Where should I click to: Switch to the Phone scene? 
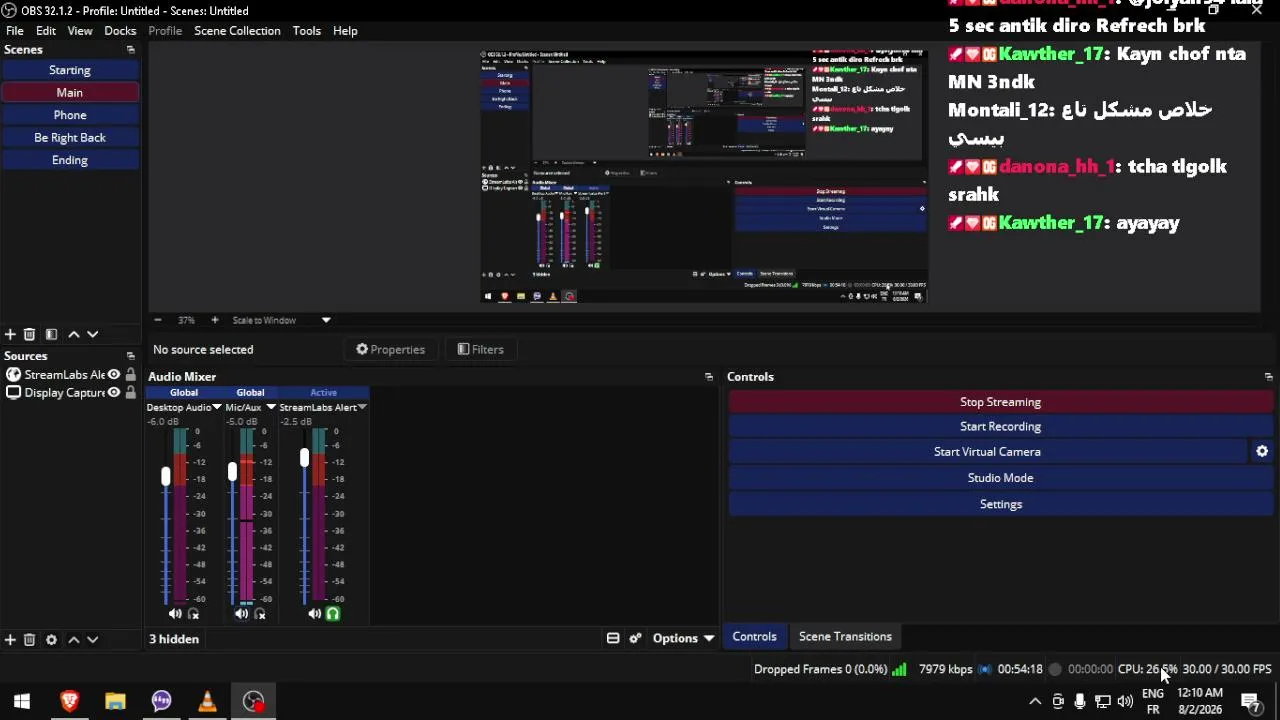[70, 115]
